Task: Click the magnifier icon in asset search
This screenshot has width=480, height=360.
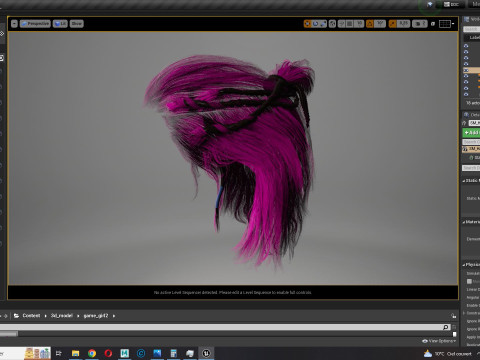Action: (x=446, y=327)
